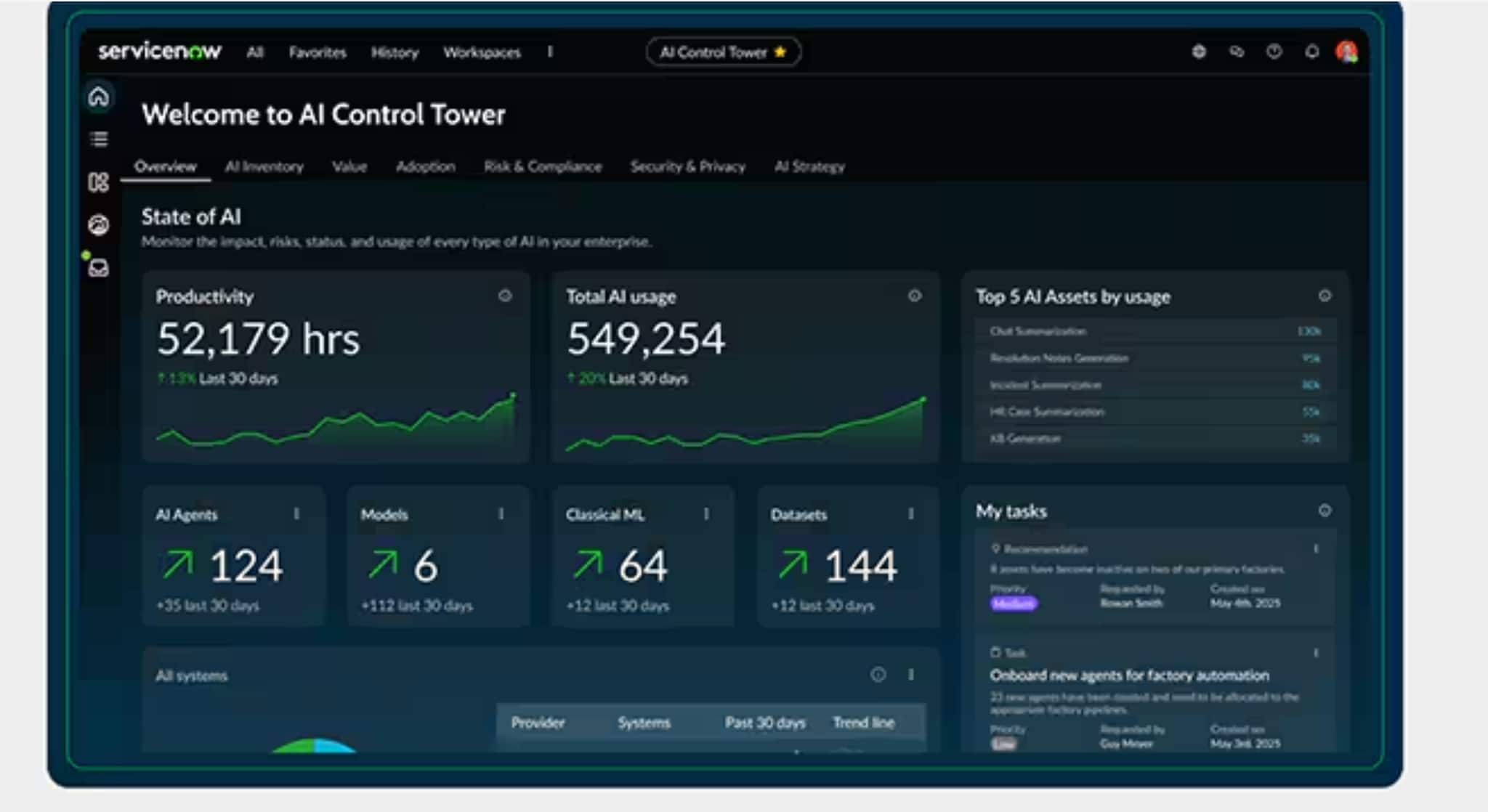Click the AI Control Tower pill button
This screenshot has height=812, width=1488.
coord(723,52)
